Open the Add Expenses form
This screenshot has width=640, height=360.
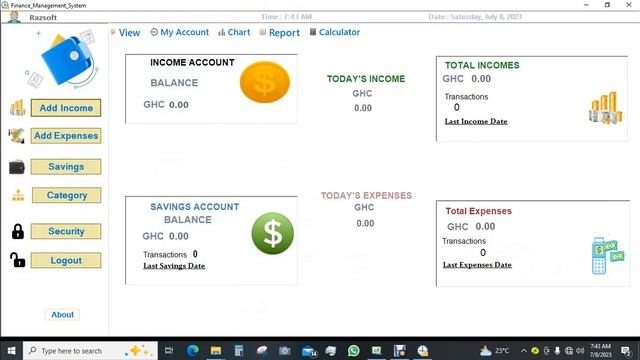pos(66,136)
